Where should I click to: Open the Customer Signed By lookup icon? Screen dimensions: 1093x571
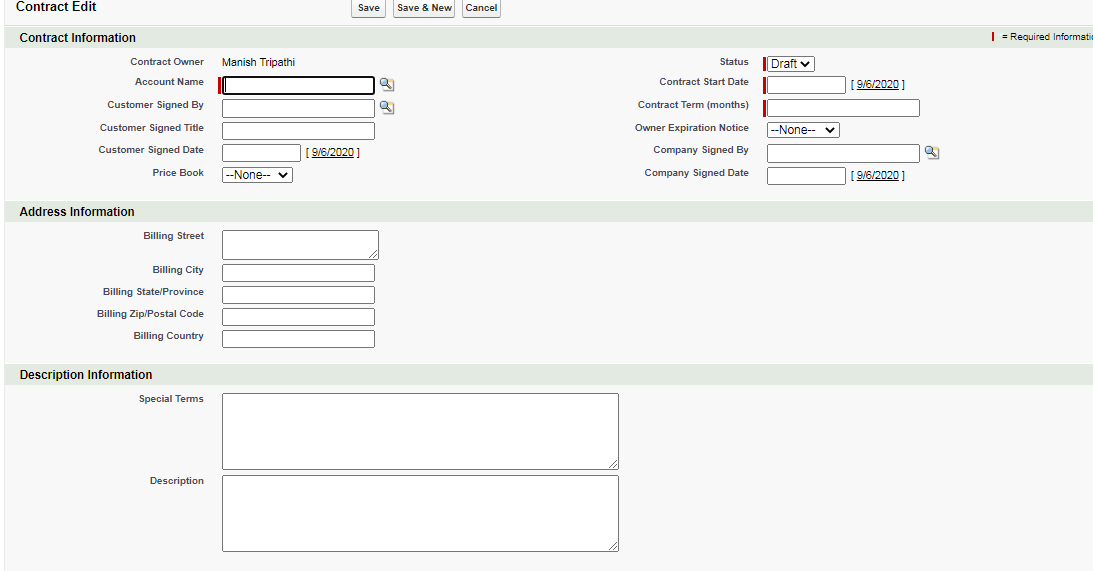point(387,108)
